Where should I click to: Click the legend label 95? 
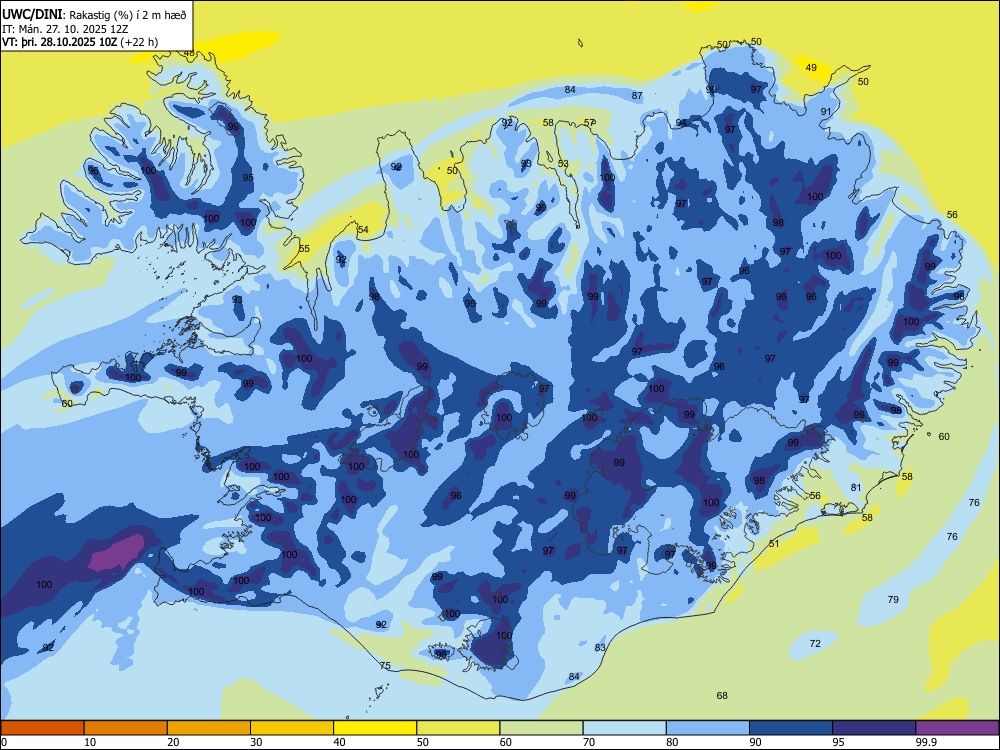[839, 742]
